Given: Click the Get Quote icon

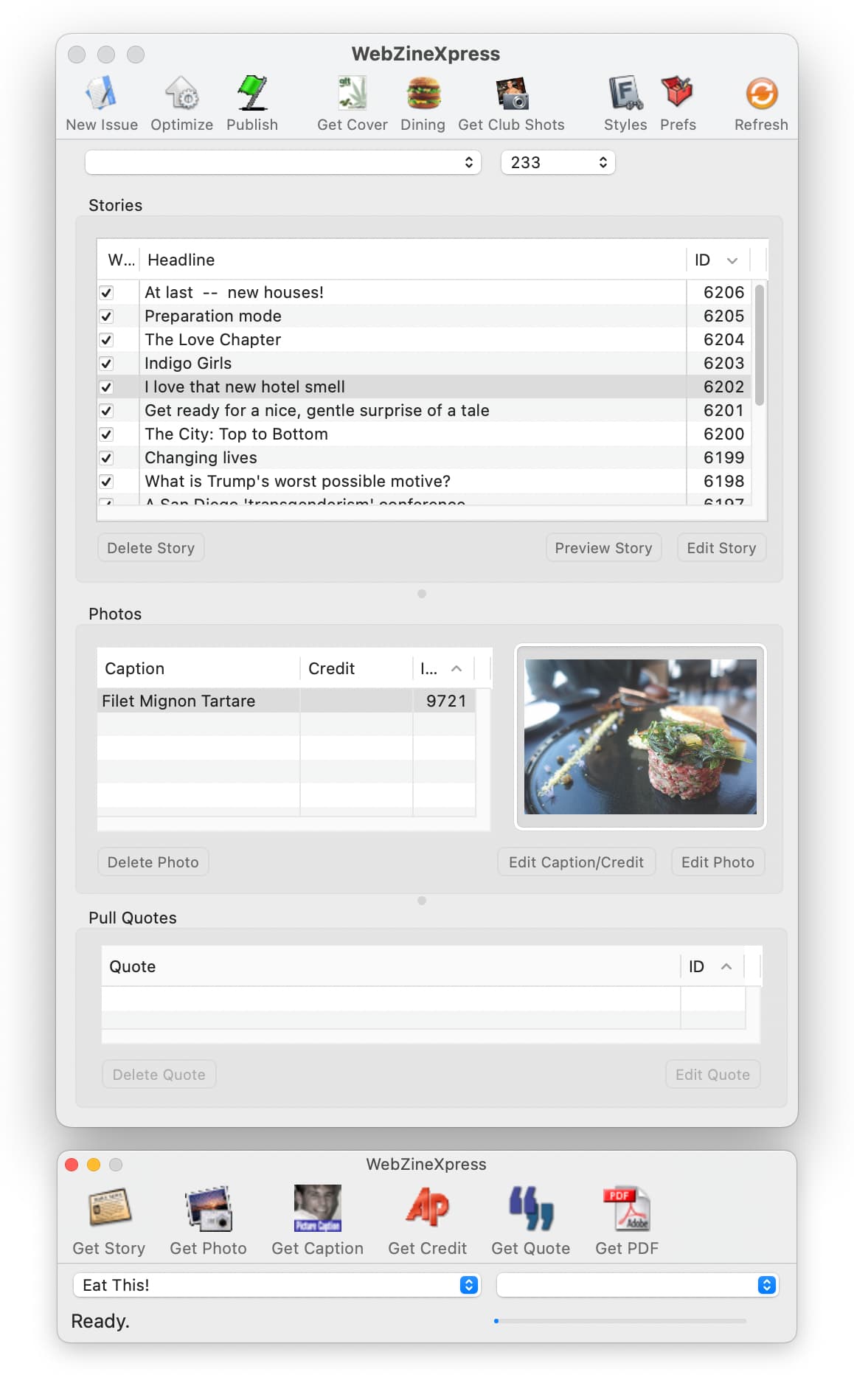Looking at the screenshot, I should [x=530, y=1208].
